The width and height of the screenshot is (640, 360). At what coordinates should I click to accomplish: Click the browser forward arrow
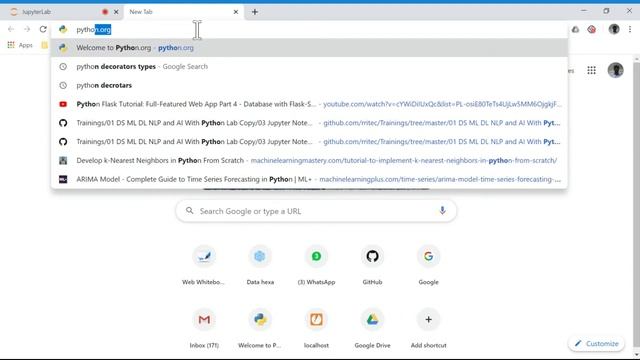tap(27, 29)
